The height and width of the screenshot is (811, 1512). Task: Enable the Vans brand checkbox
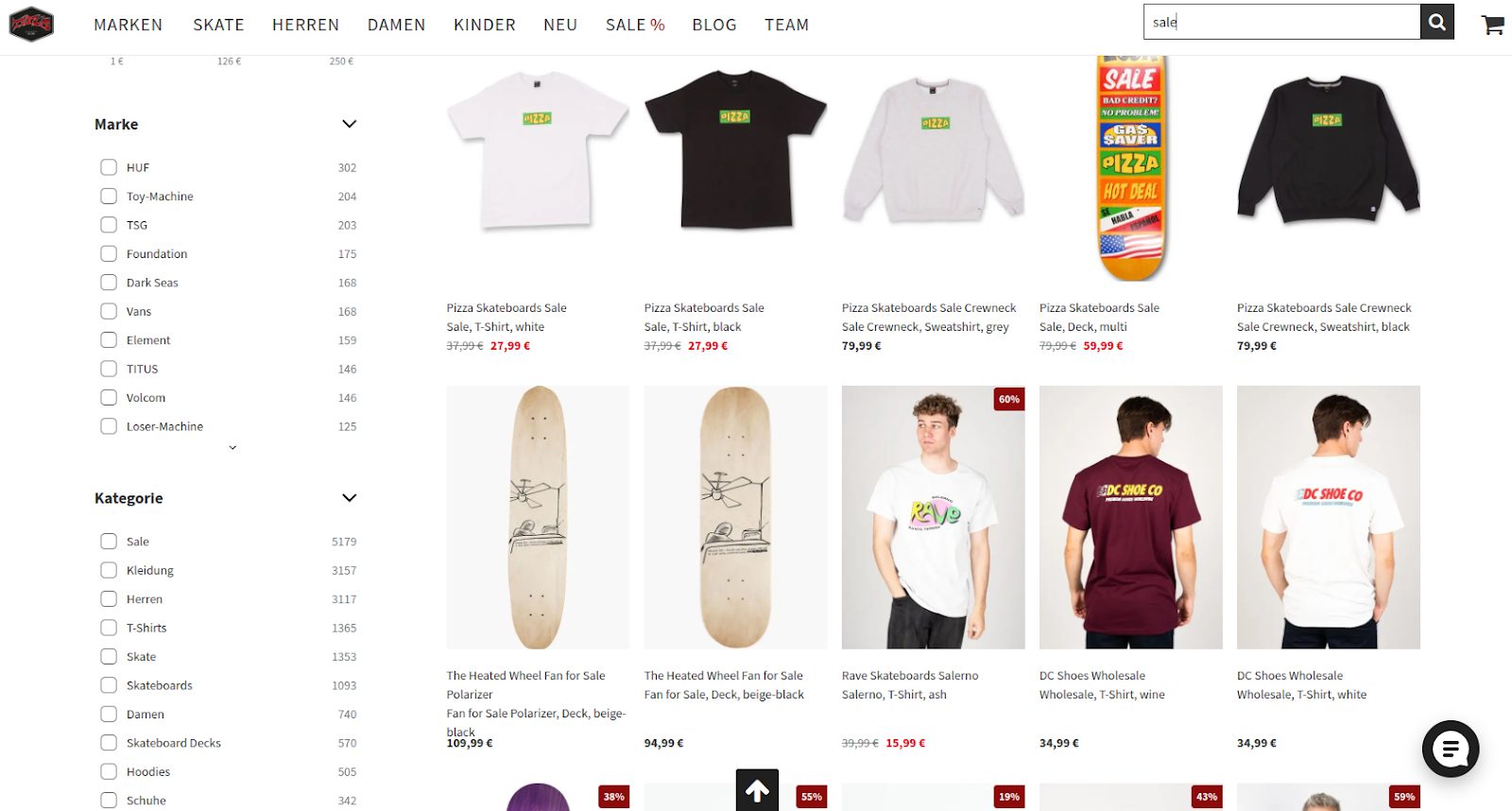point(109,311)
